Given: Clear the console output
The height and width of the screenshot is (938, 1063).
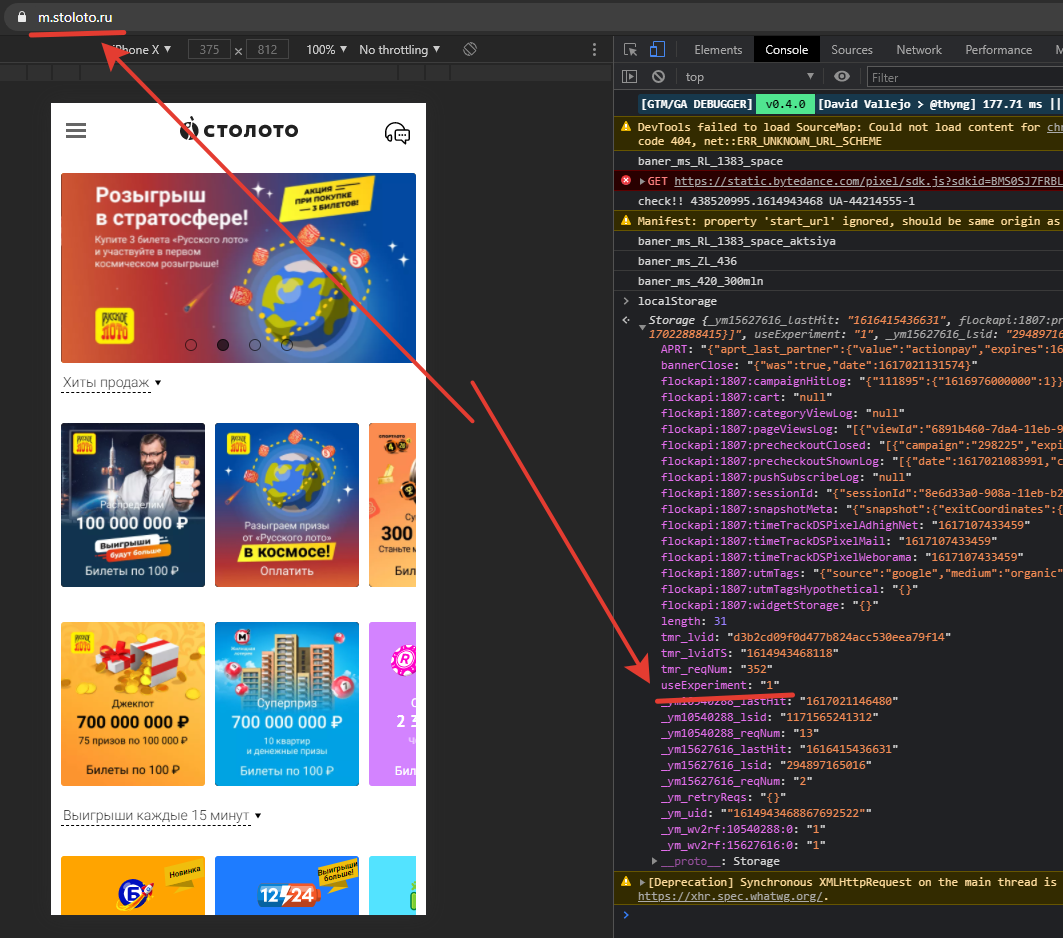Looking at the screenshot, I should (658, 77).
